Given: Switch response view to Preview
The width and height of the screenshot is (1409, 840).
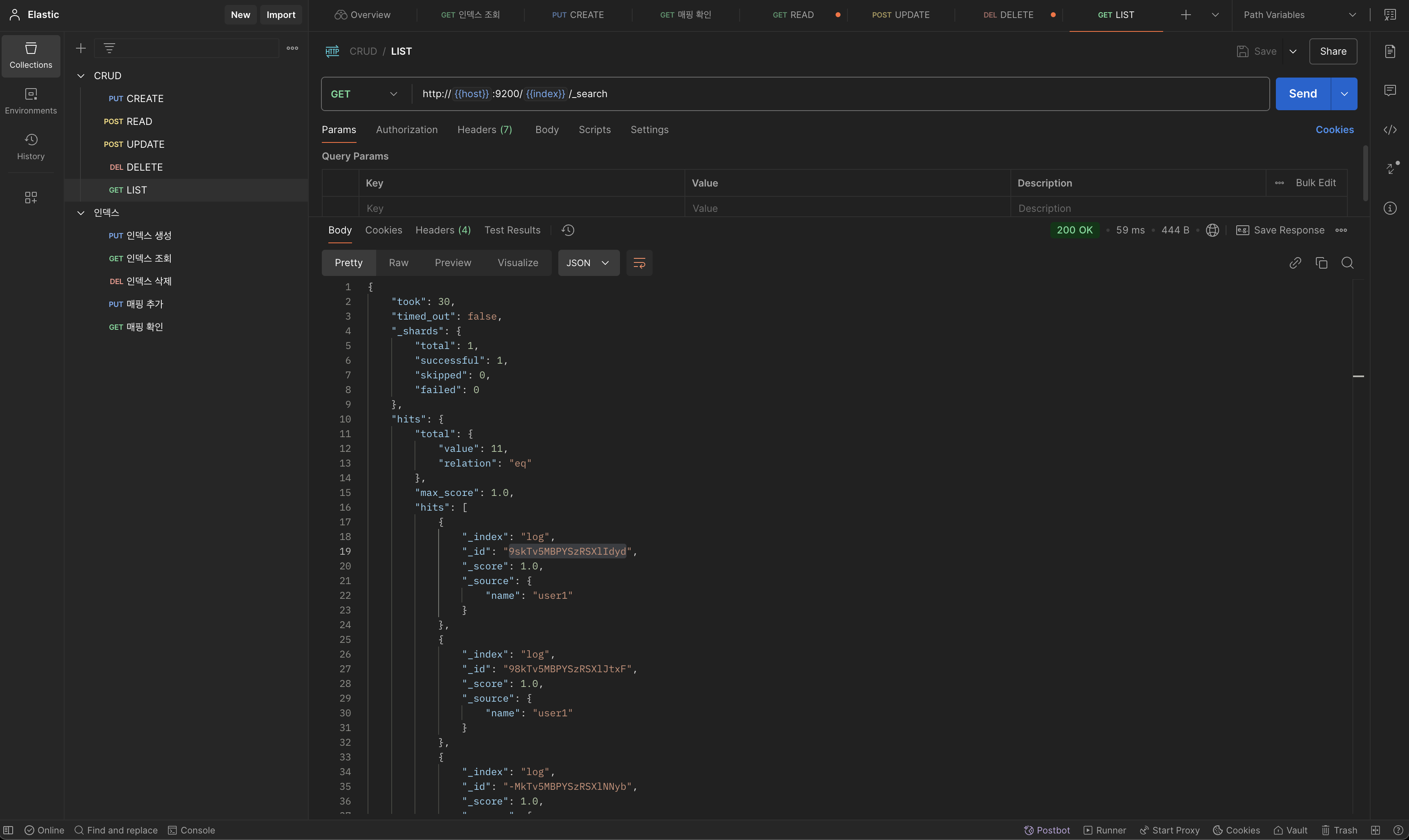Looking at the screenshot, I should [x=453, y=262].
